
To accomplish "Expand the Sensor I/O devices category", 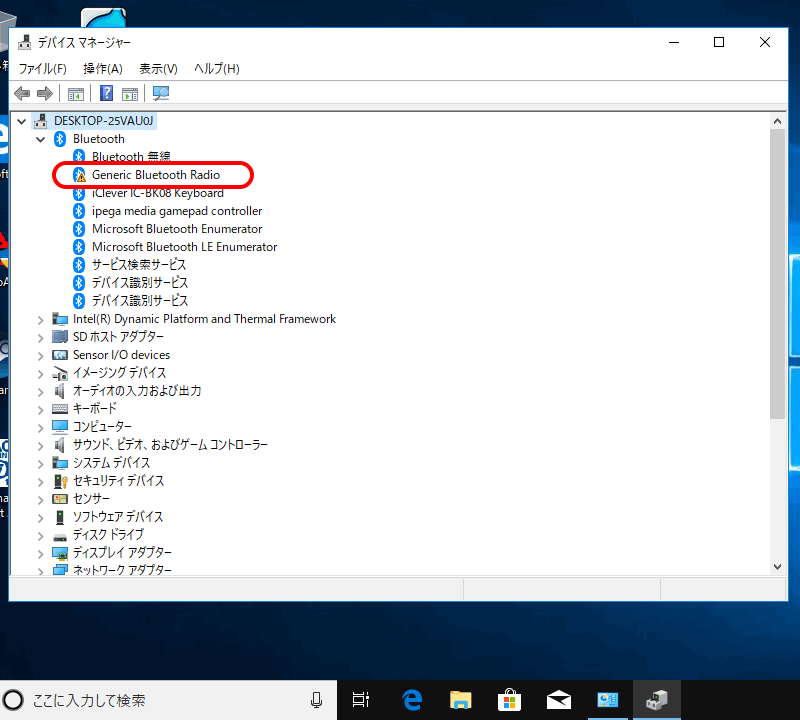I will [x=41, y=355].
